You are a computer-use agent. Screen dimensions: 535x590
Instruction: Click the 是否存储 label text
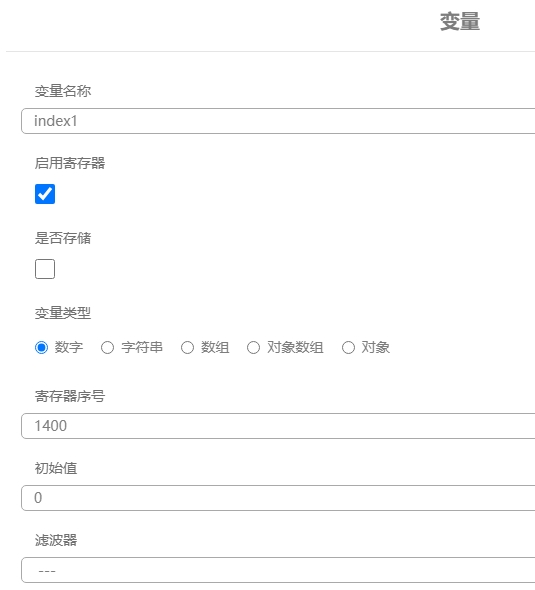point(63,238)
